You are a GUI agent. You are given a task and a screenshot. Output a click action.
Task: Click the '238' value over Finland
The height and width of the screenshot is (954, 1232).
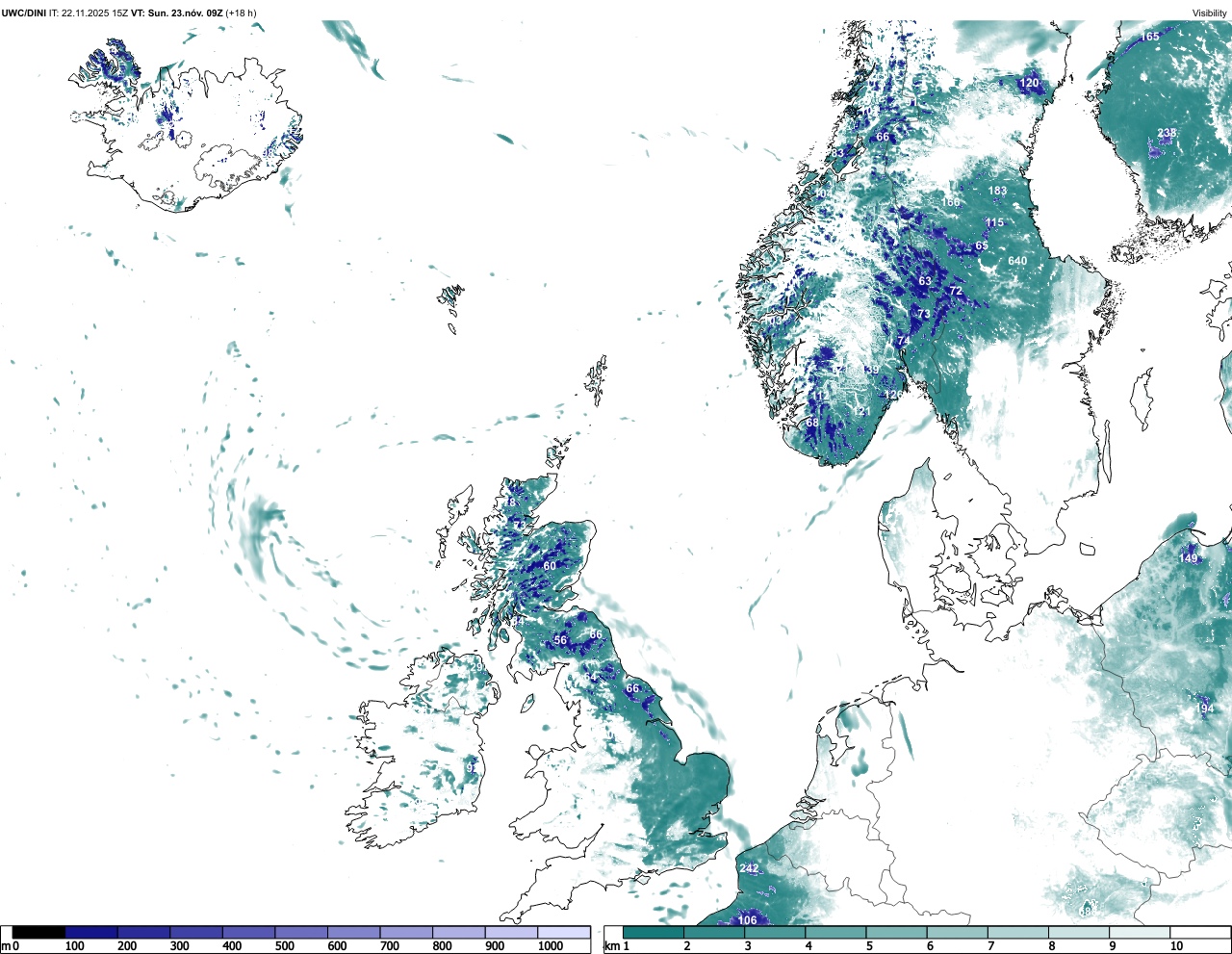[x=1167, y=133]
